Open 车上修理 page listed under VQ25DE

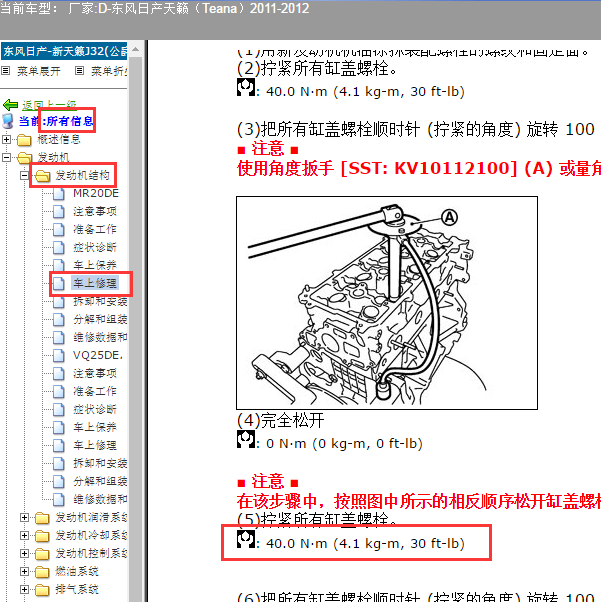(x=94, y=445)
